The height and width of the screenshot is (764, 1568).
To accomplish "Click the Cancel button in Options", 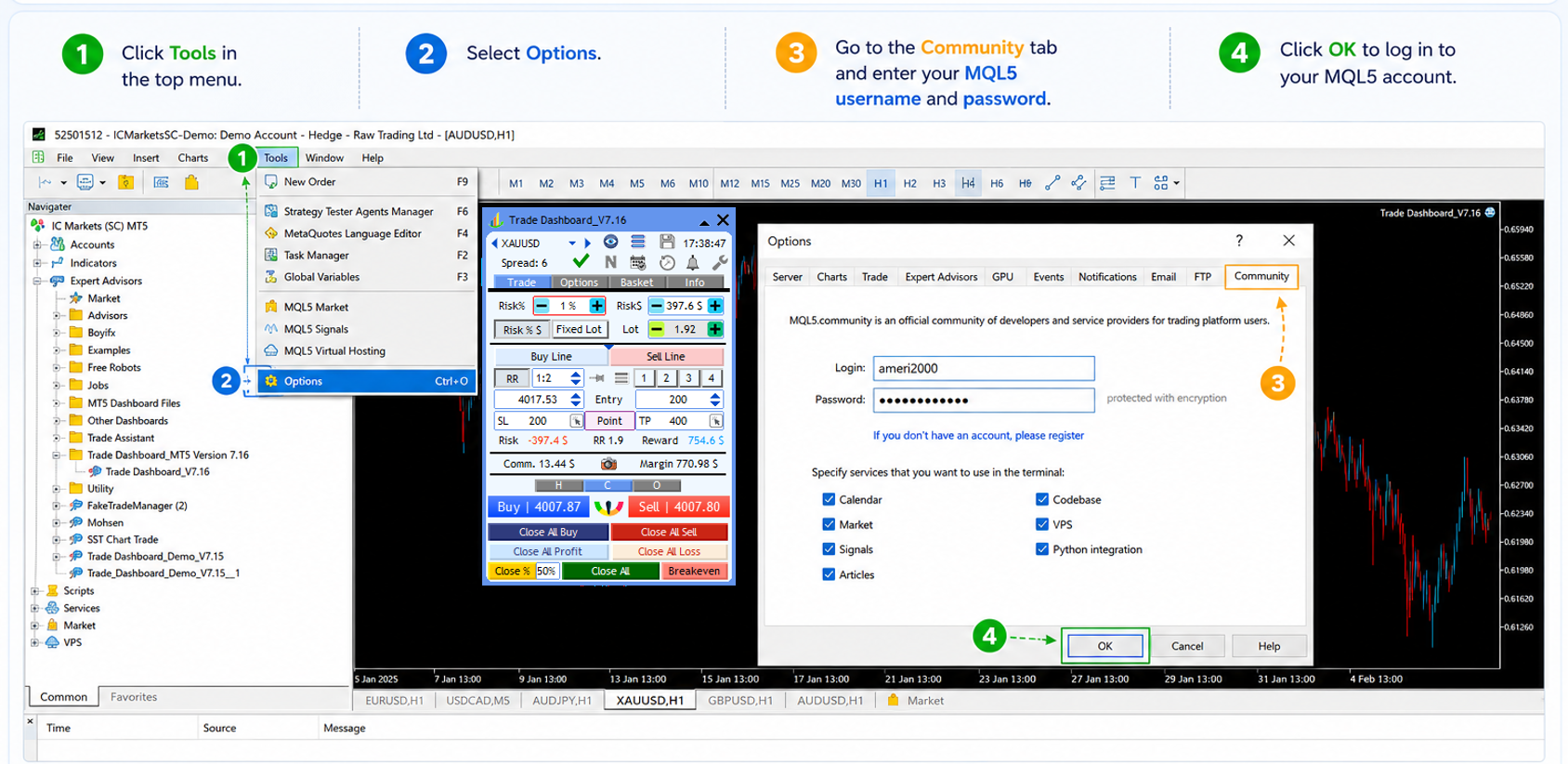I will click(1187, 646).
